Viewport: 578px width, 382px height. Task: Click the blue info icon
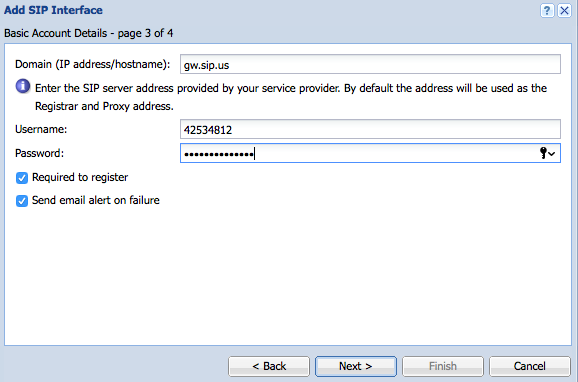tap(23, 86)
